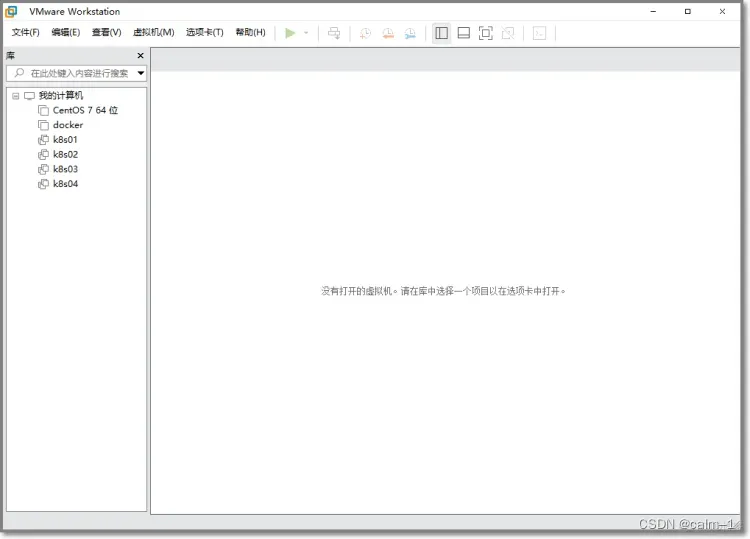The image size is (750, 539).
Task: Select 我的计算机 in the library tree
Action: pos(61,95)
